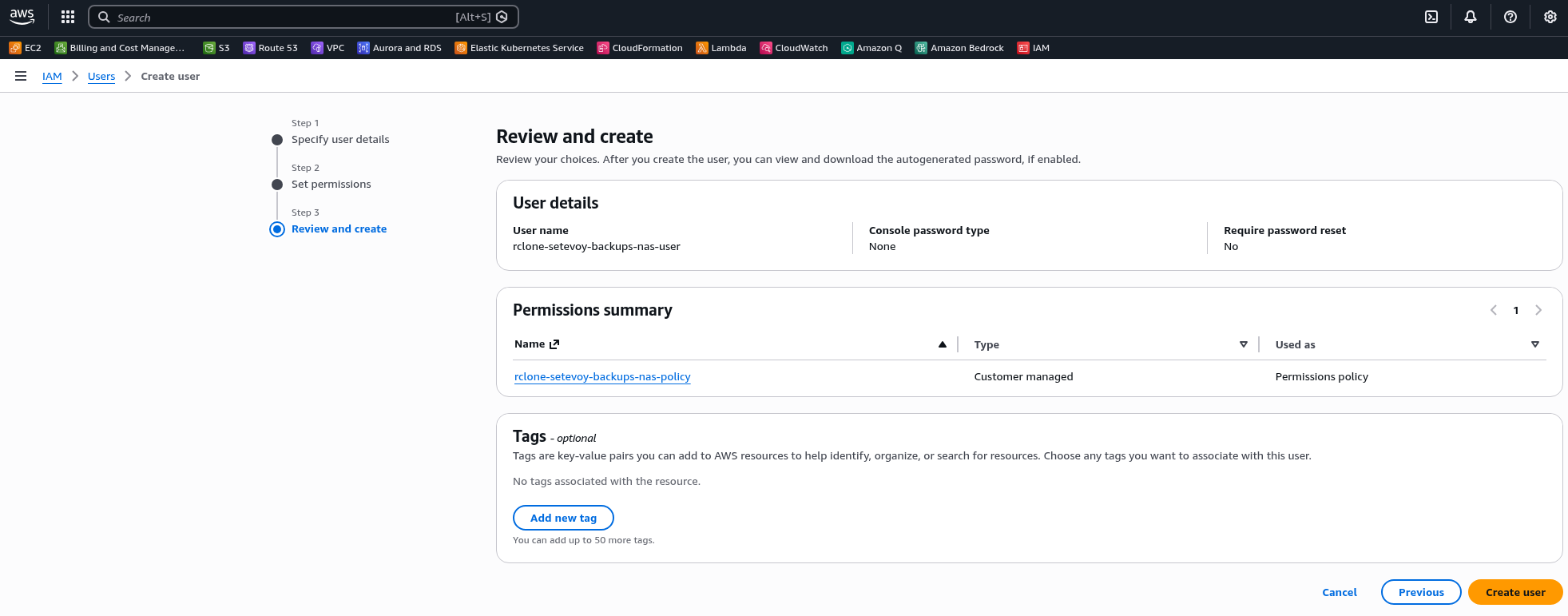Click the Create user button
1568x616 pixels.
click(x=1515, y=592)
